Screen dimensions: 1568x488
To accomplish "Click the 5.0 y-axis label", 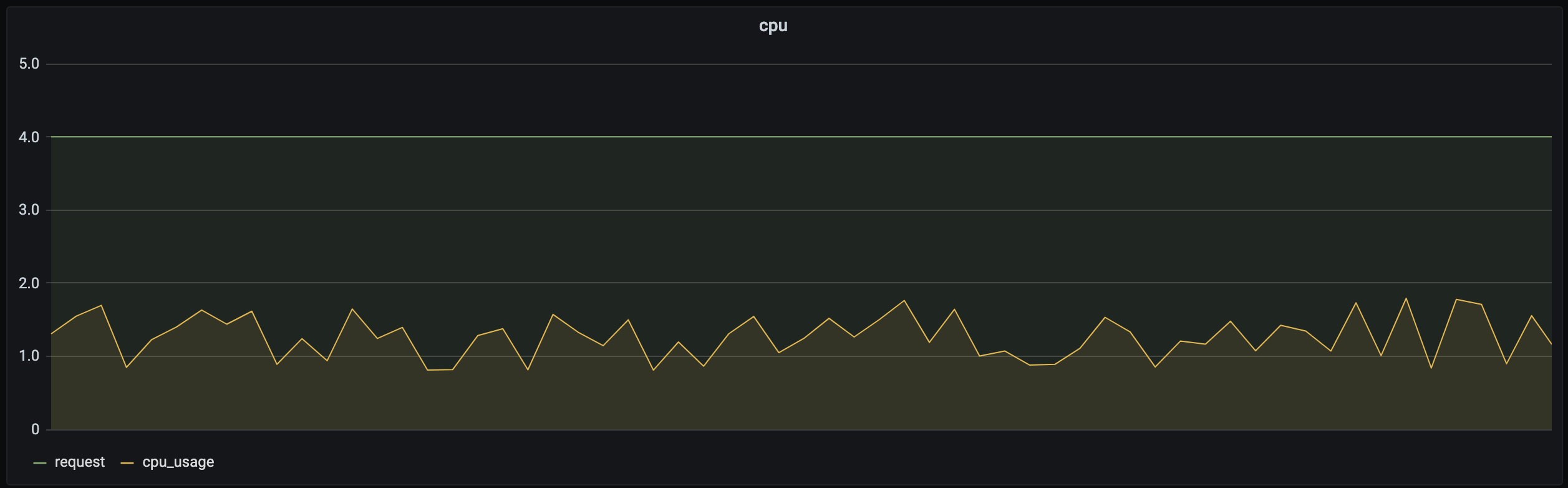I will pos(29,64).
